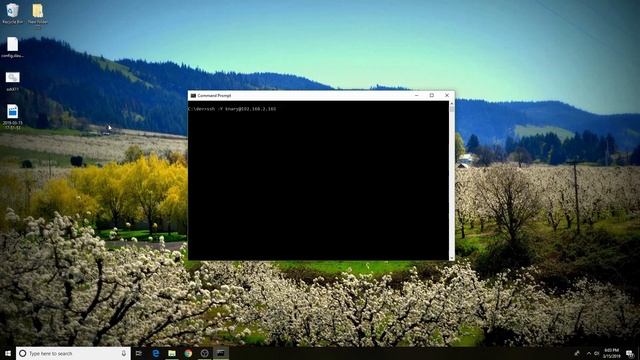The width and height of the screenshot is (640, 360).
Task: Click the Type here to search box
Action: 73,353
